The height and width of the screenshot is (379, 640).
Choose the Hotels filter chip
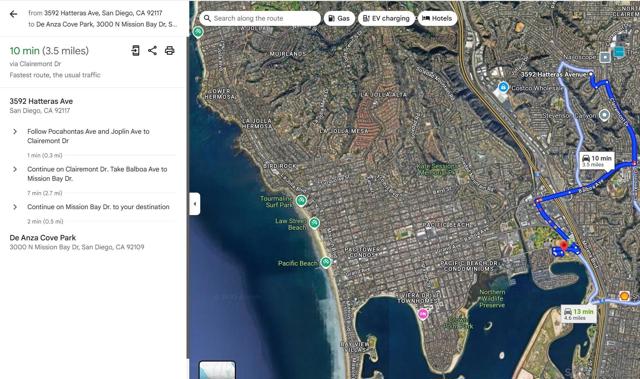coord(437,18)
